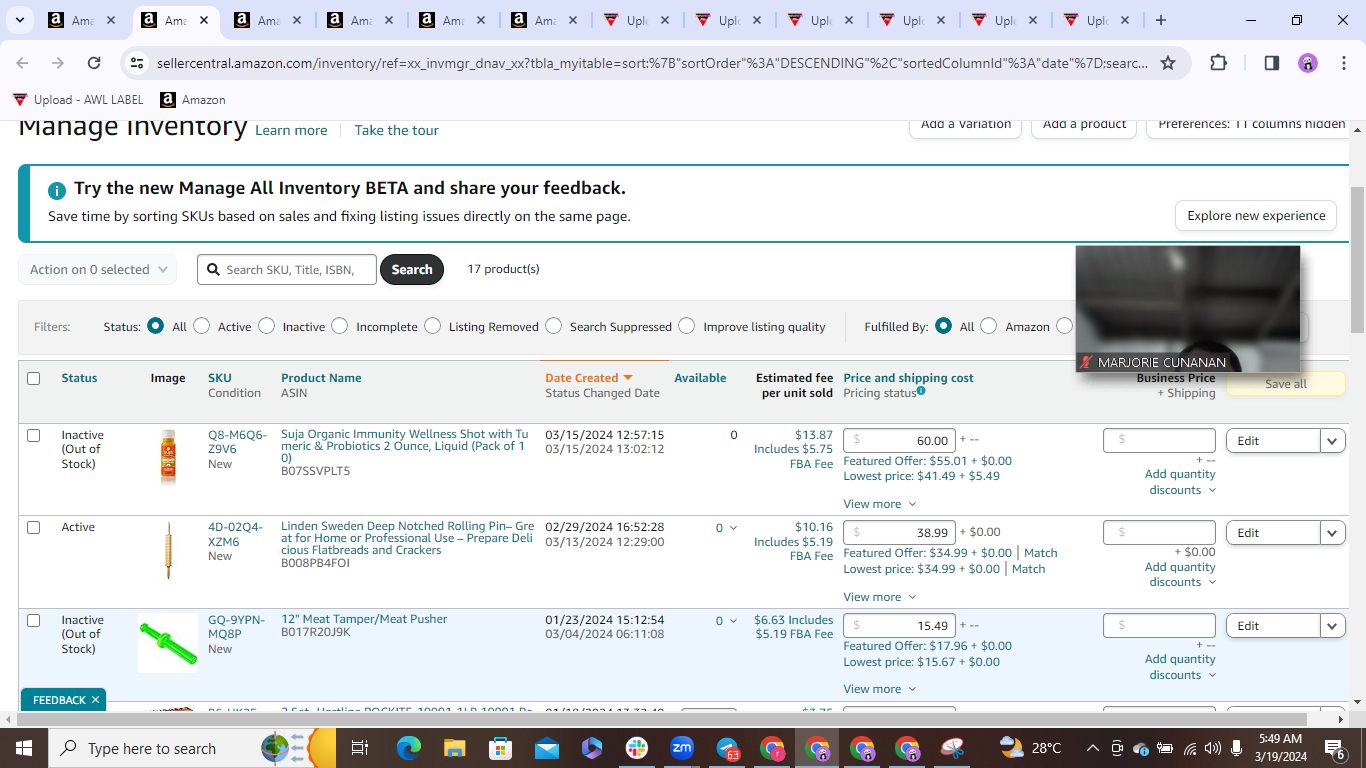Filter Fulfilled By Amazon

point(989,326)
